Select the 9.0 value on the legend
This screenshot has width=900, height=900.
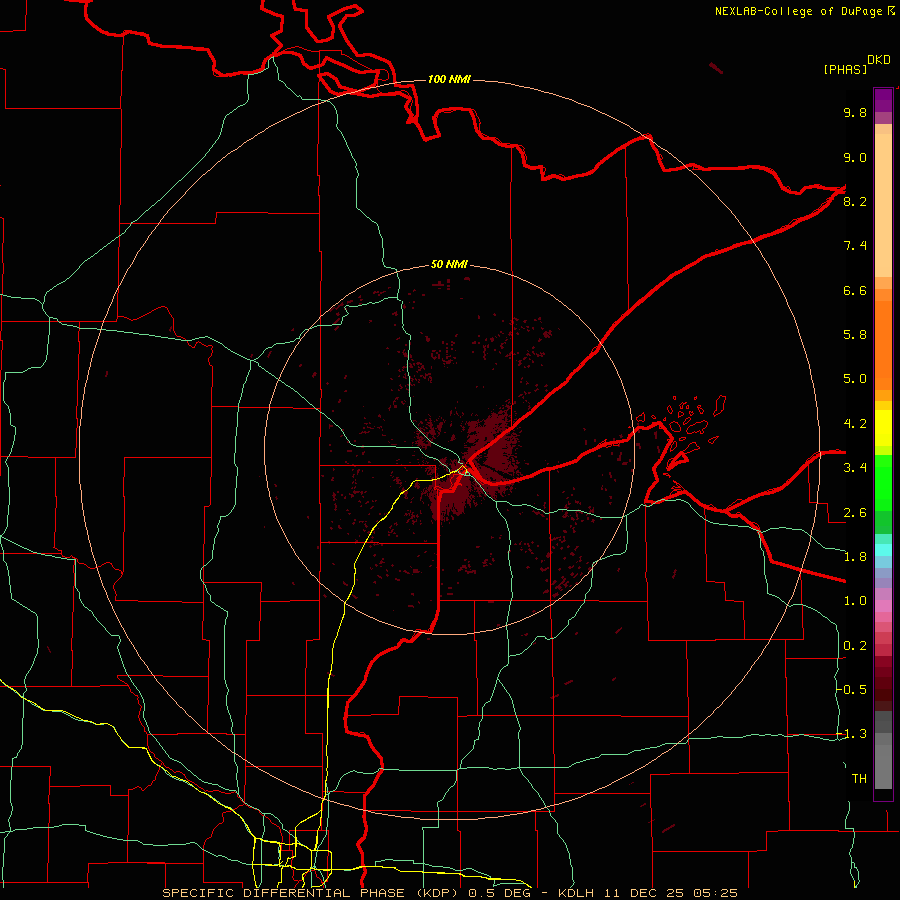[855, 157]
